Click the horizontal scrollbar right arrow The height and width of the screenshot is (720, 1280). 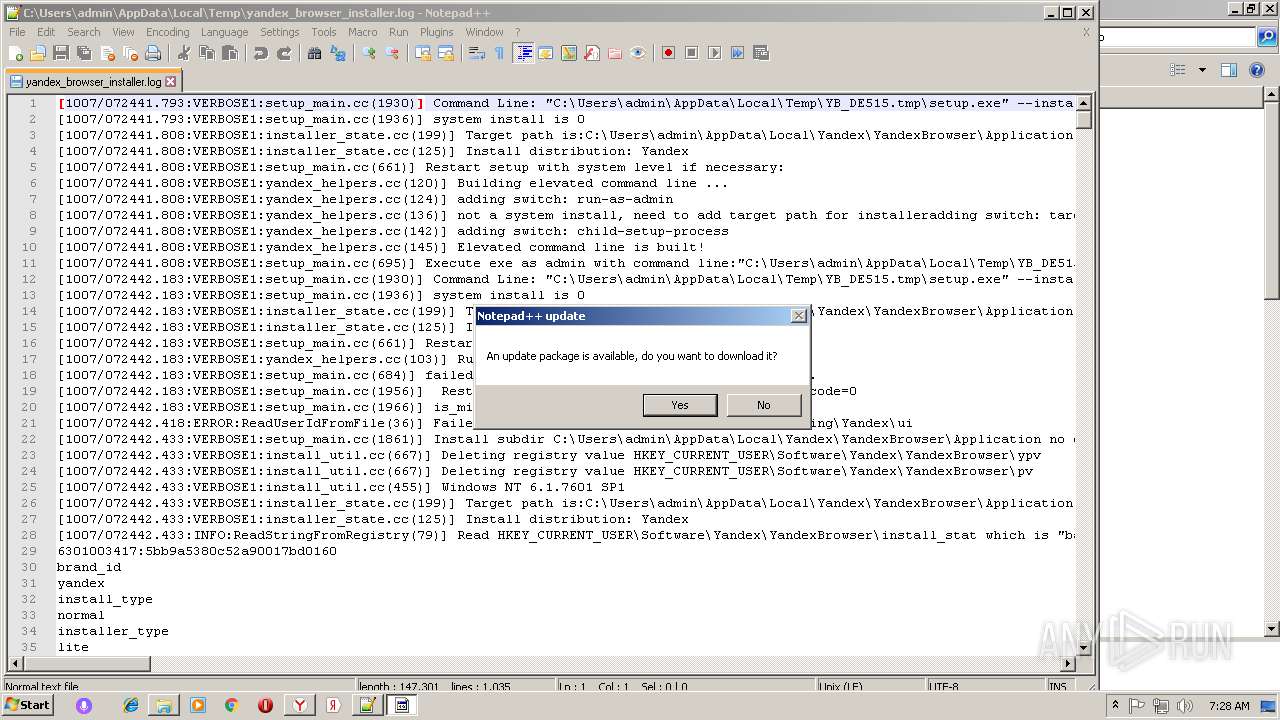coord(1068,663)
